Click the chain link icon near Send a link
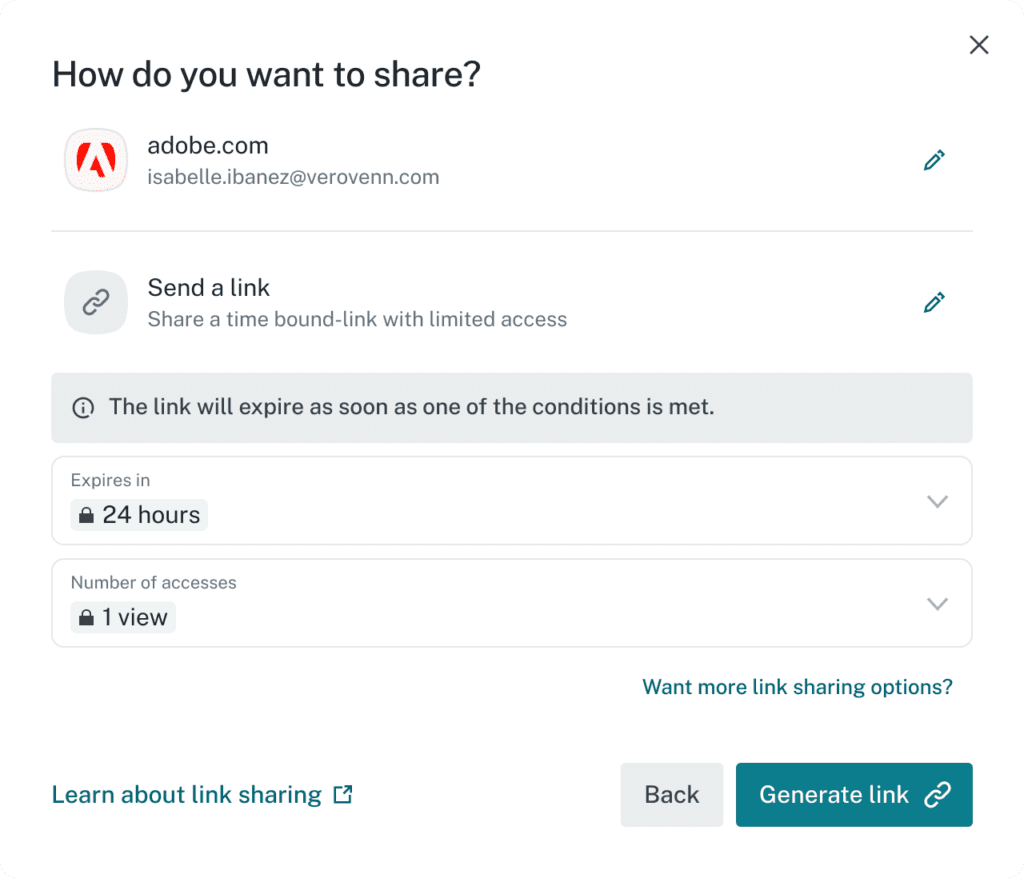 95,302
